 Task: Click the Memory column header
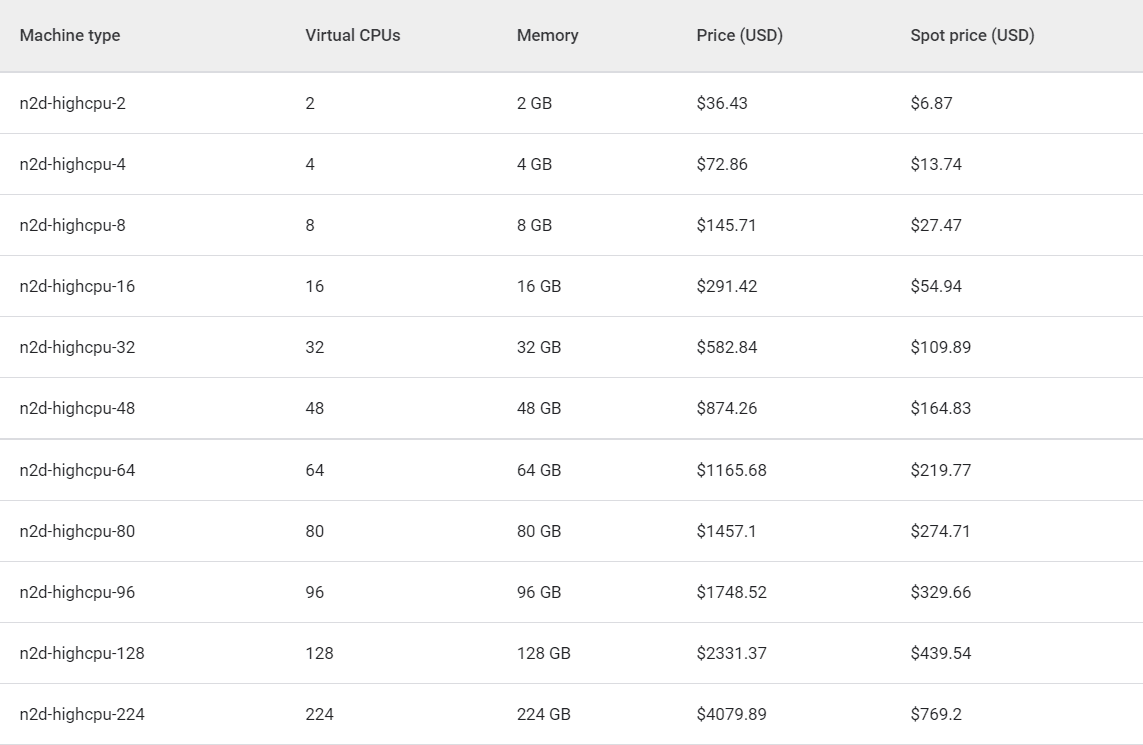547,35
